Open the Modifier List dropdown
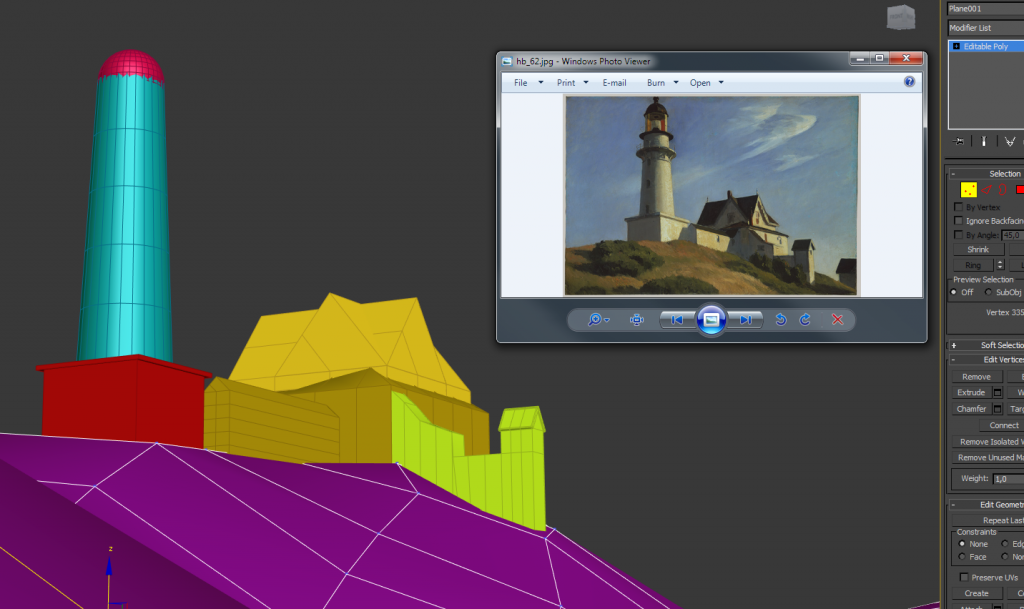 click(x=985, y=27)
